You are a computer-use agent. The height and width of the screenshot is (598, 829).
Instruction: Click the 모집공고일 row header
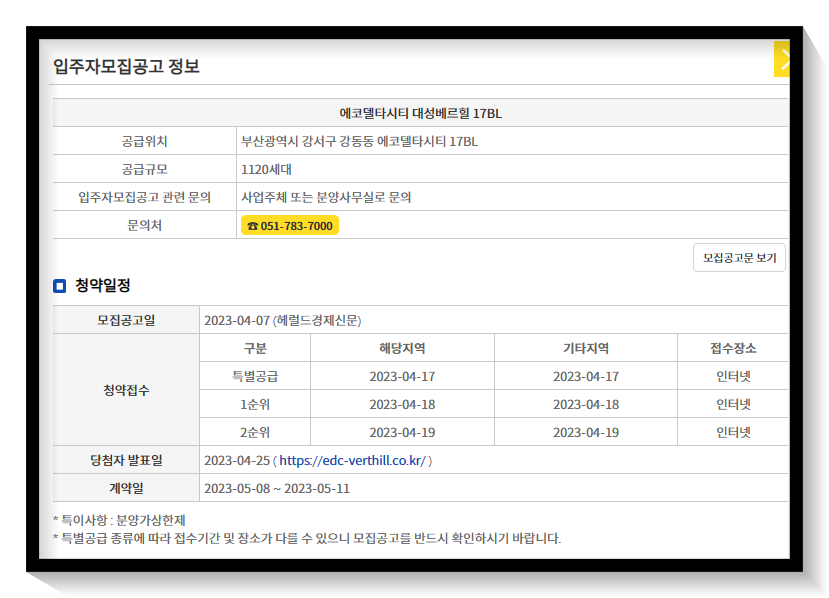126,320
